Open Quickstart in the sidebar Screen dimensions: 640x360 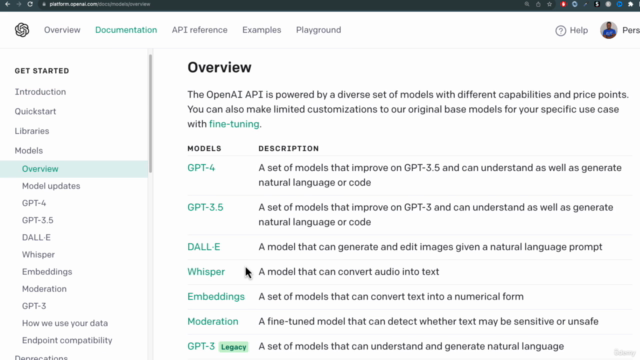tap(36, 111)
